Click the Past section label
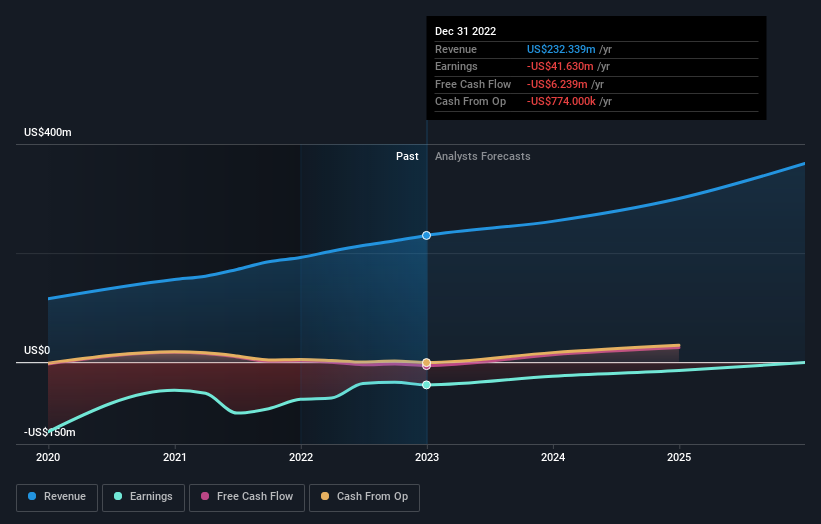 point(407,157)
